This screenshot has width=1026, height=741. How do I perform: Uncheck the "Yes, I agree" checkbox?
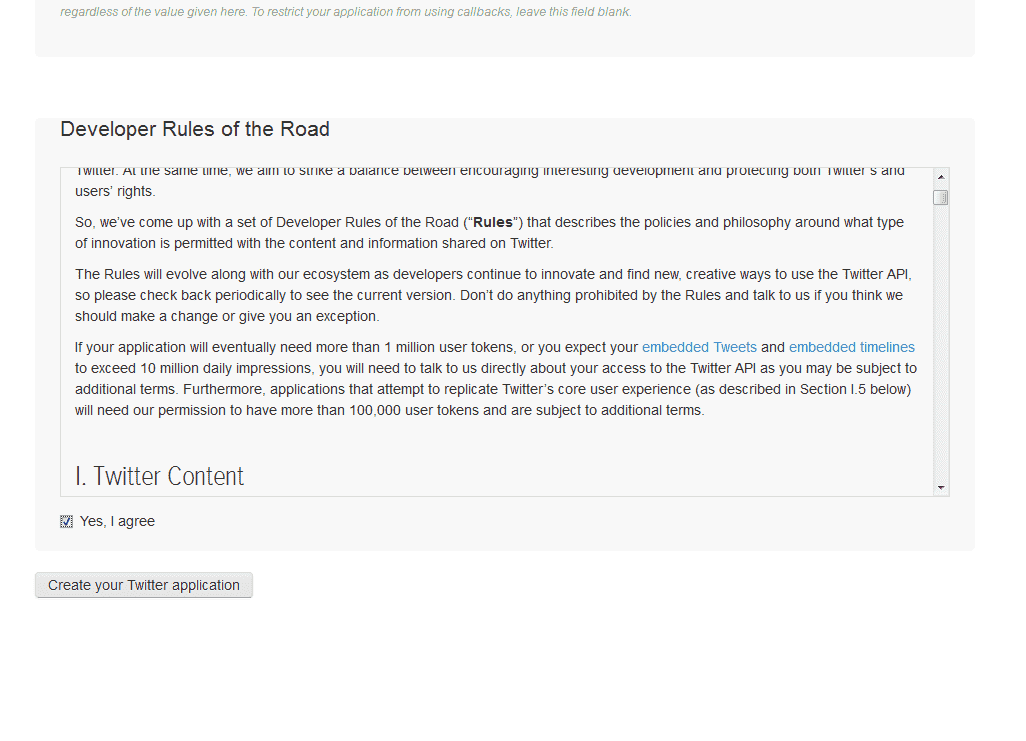point(66,521)
